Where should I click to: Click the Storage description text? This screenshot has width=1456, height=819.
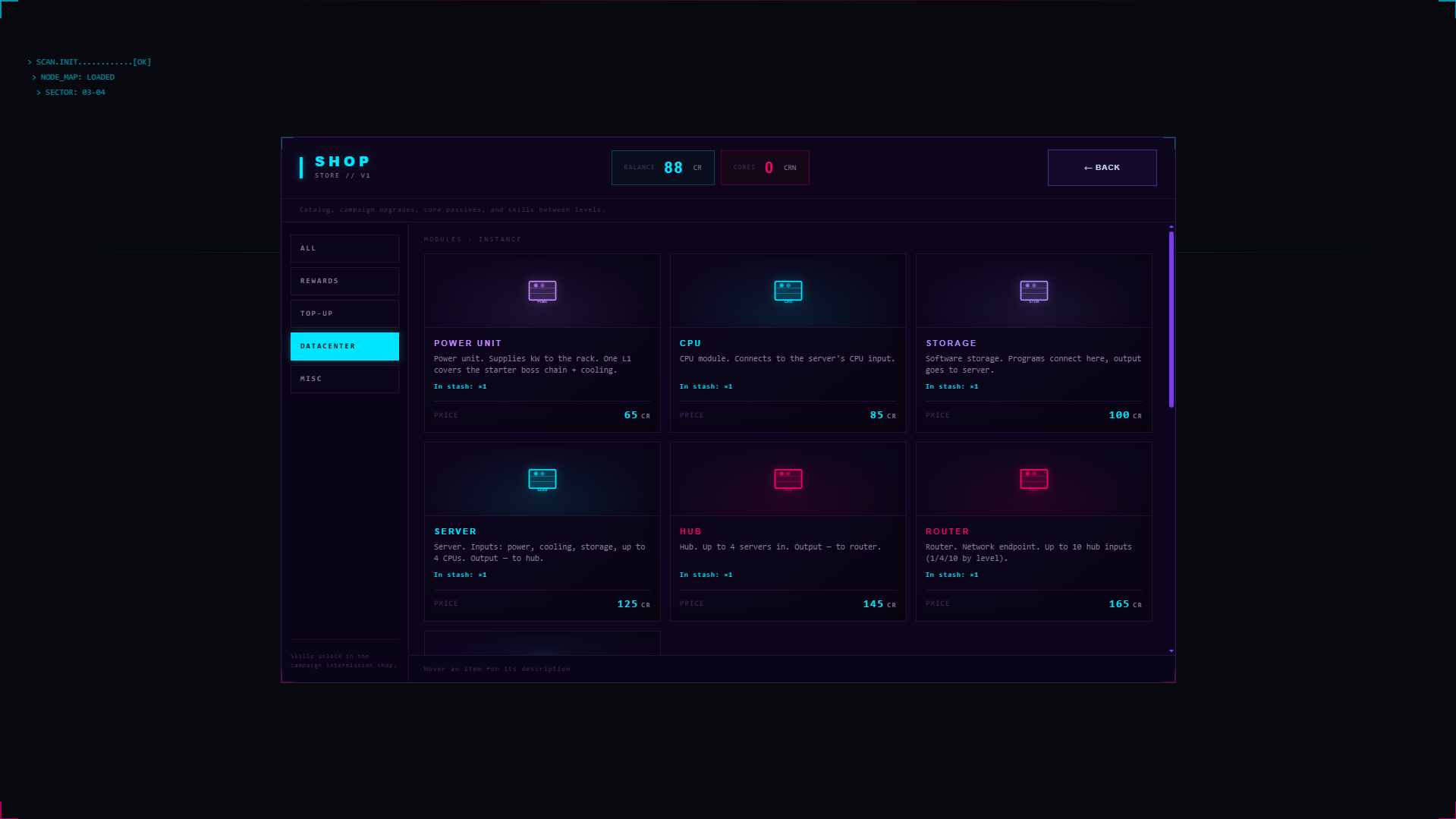(1033, 364)
